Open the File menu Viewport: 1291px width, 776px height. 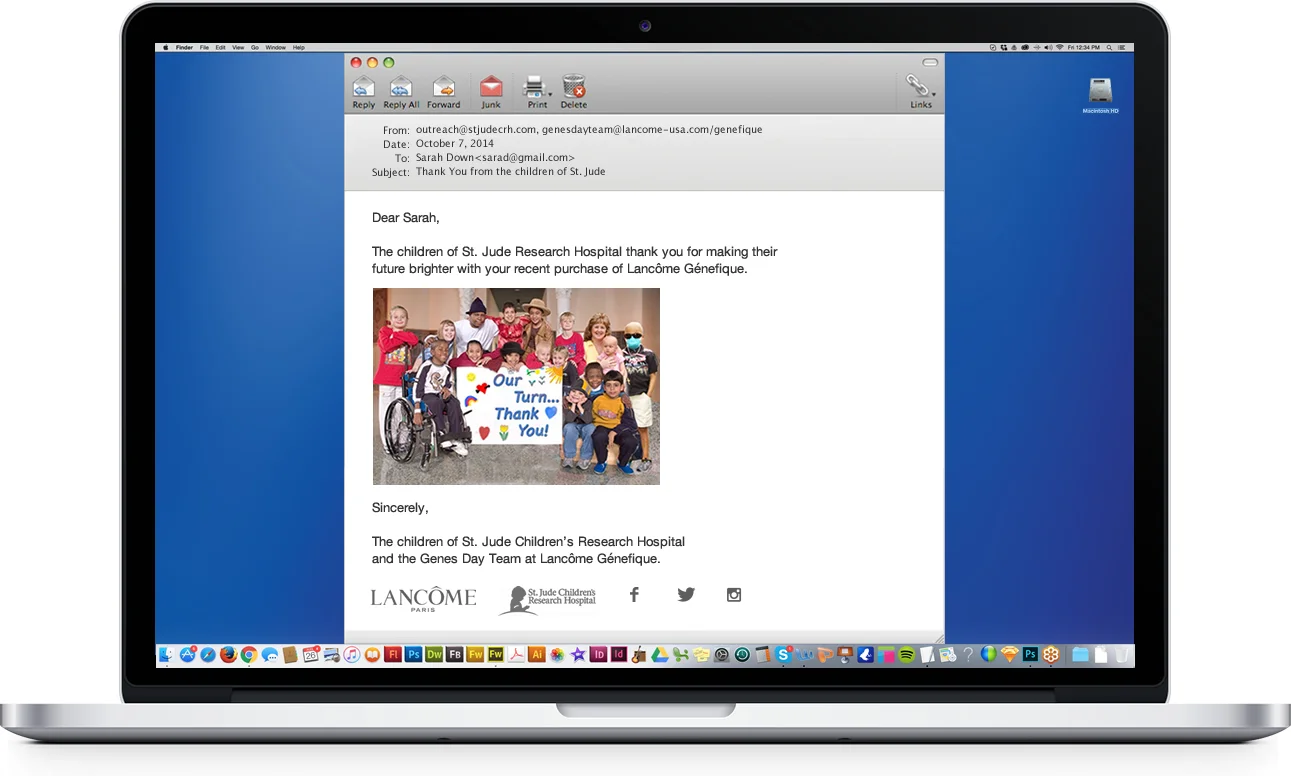click(x=204, y=47)
